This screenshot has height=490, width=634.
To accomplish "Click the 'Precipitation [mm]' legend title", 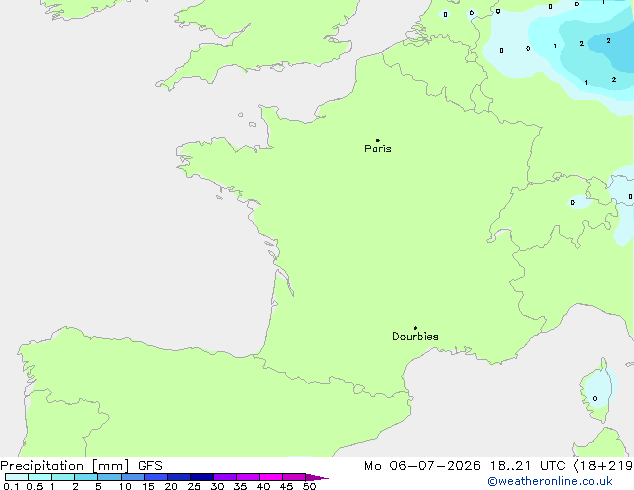I will (x=65, y=466).
